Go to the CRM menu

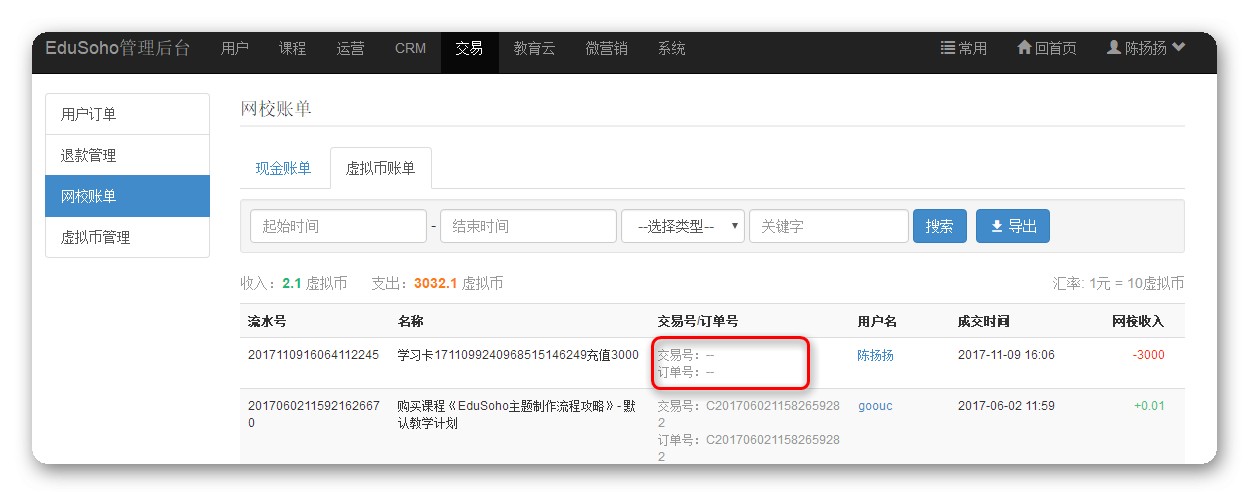click(x=410, y=49)
